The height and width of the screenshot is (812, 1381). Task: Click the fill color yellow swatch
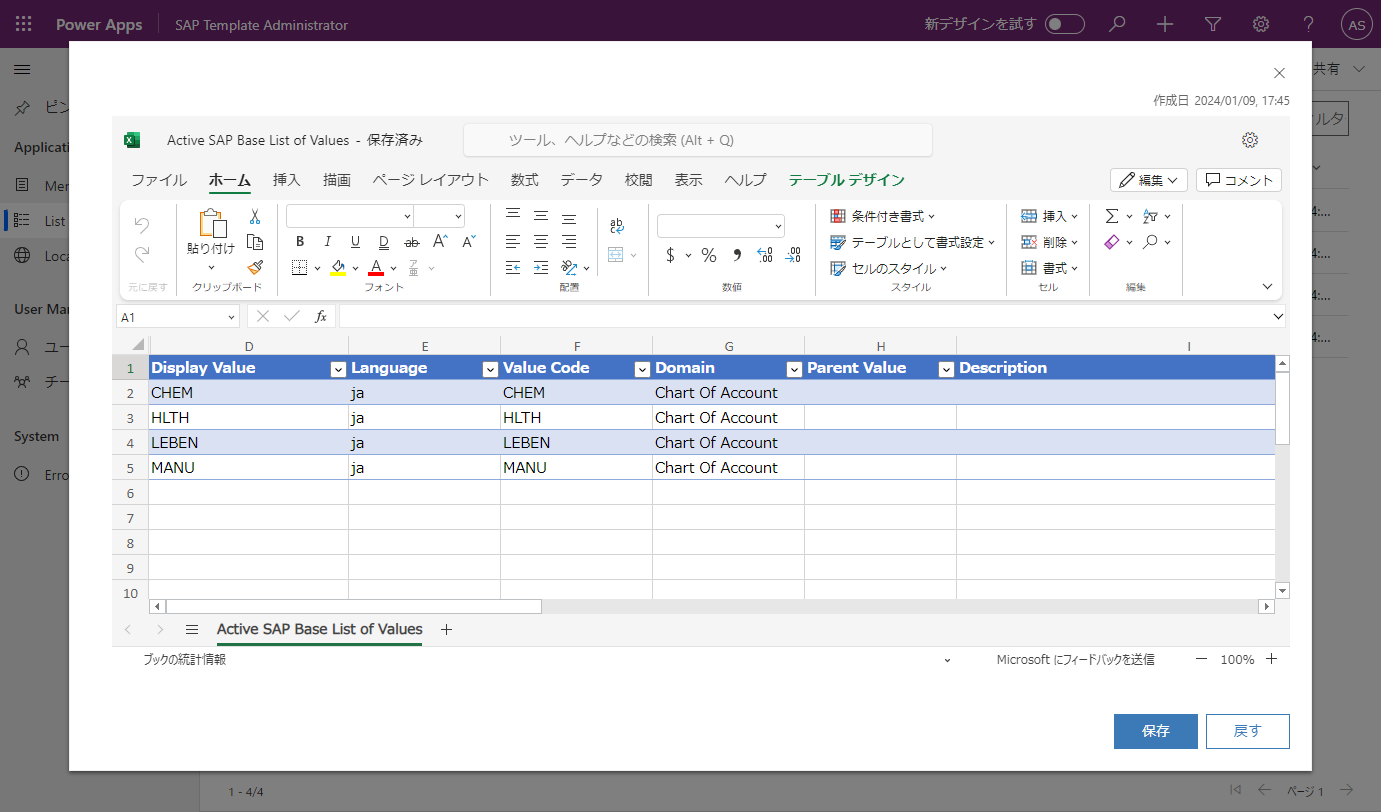[338, 268]
